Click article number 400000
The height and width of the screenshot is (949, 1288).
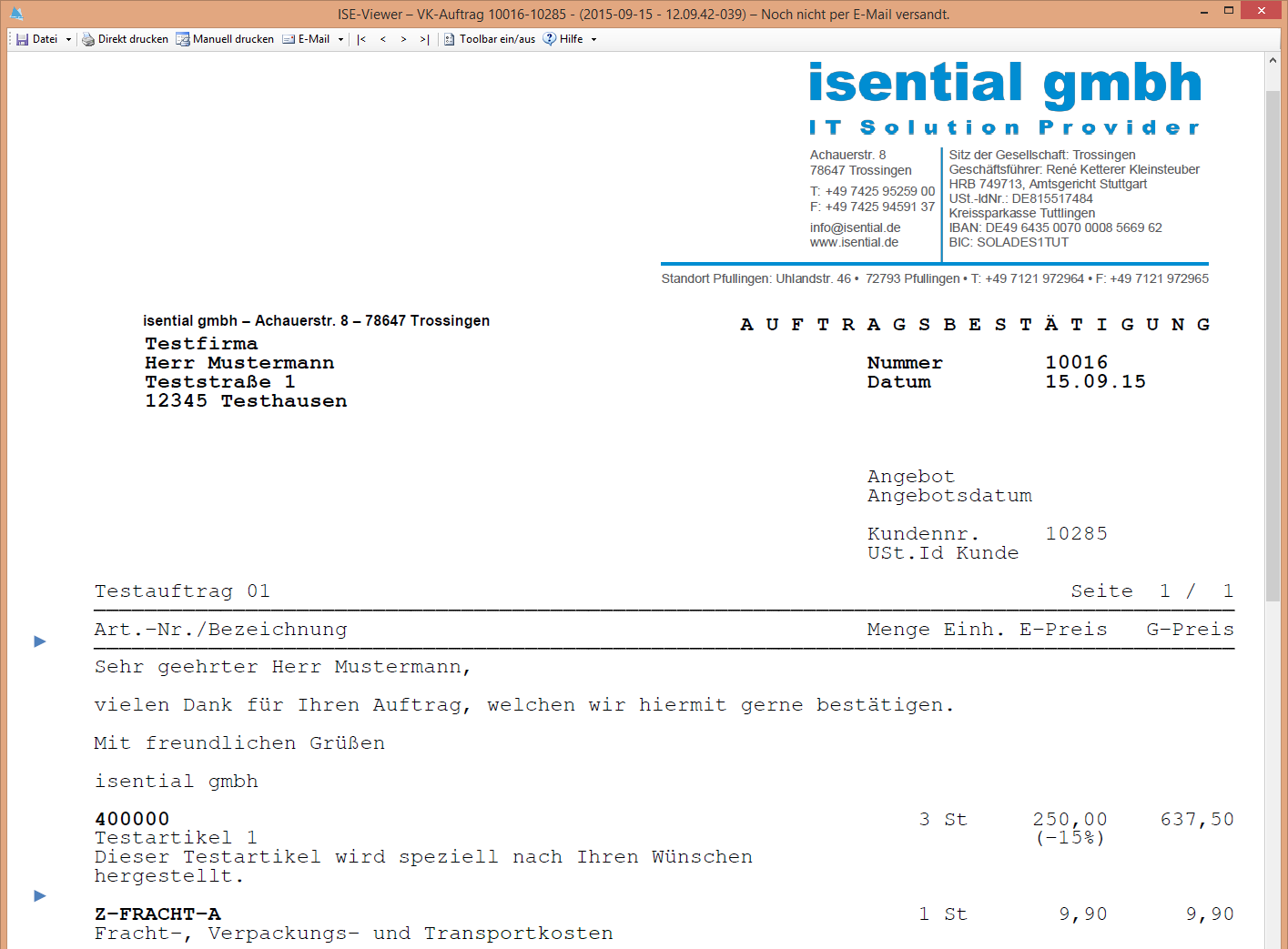click(x=132, y=819)
